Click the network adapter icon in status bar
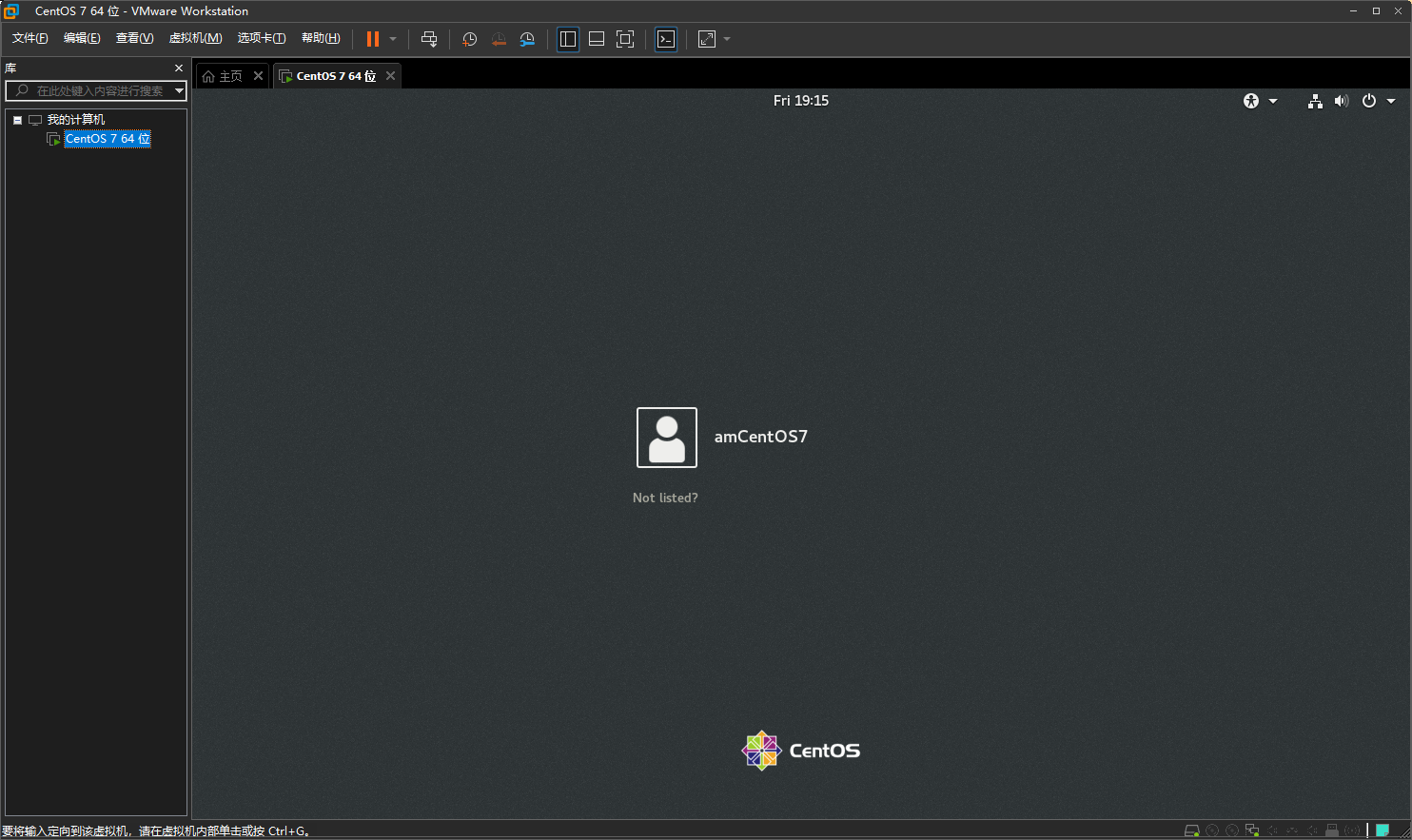The width and height of the screenshot is (1412, 840). pos(1252,830)
